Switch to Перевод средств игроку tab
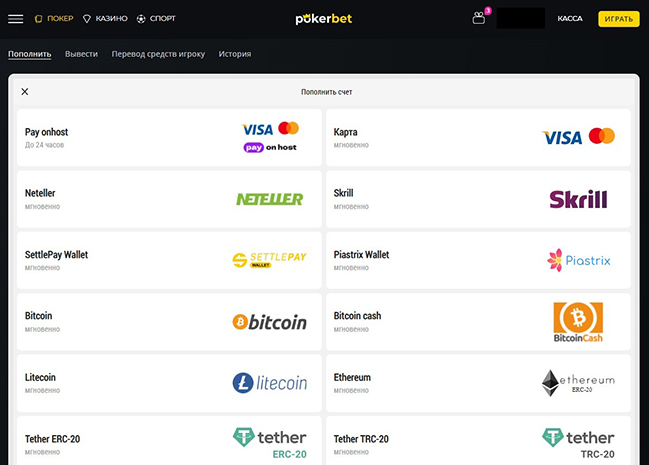This screenshot has width=649, height=465. tap(158, 54)
